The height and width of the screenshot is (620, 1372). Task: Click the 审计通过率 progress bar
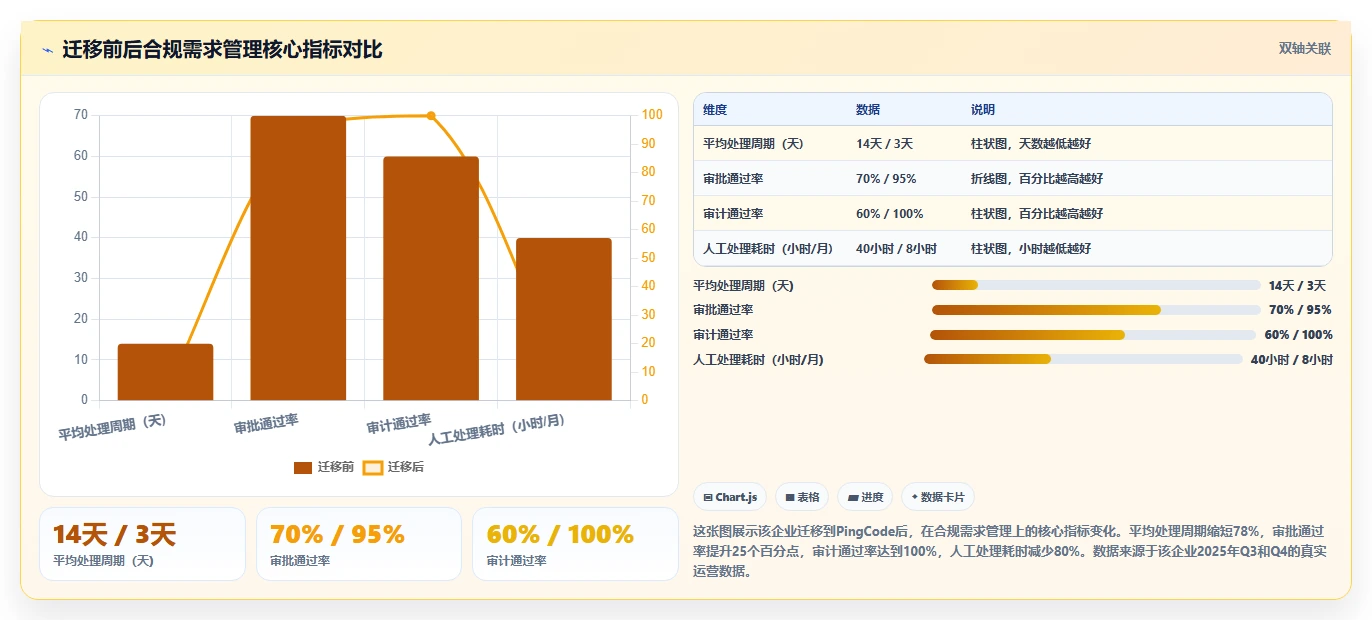1093,335
